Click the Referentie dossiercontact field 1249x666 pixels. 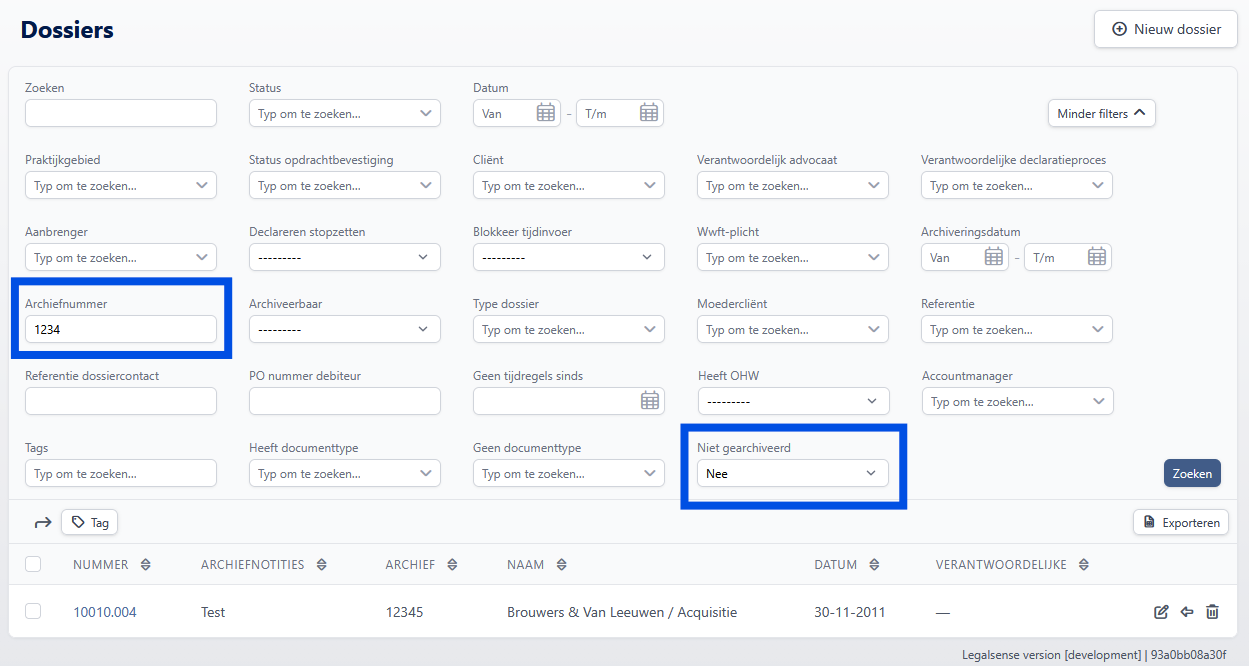point(121,401)
